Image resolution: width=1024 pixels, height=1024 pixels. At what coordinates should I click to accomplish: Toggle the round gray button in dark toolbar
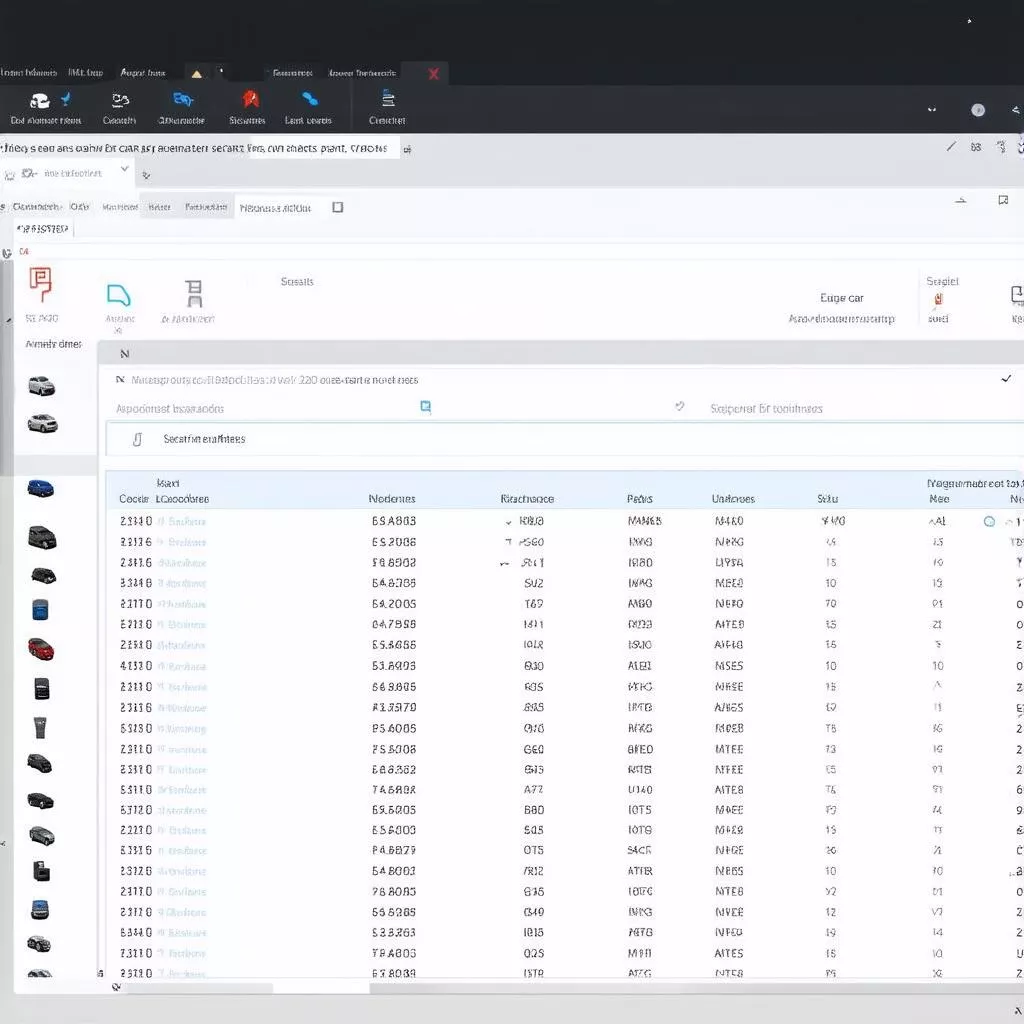point(978,110)
